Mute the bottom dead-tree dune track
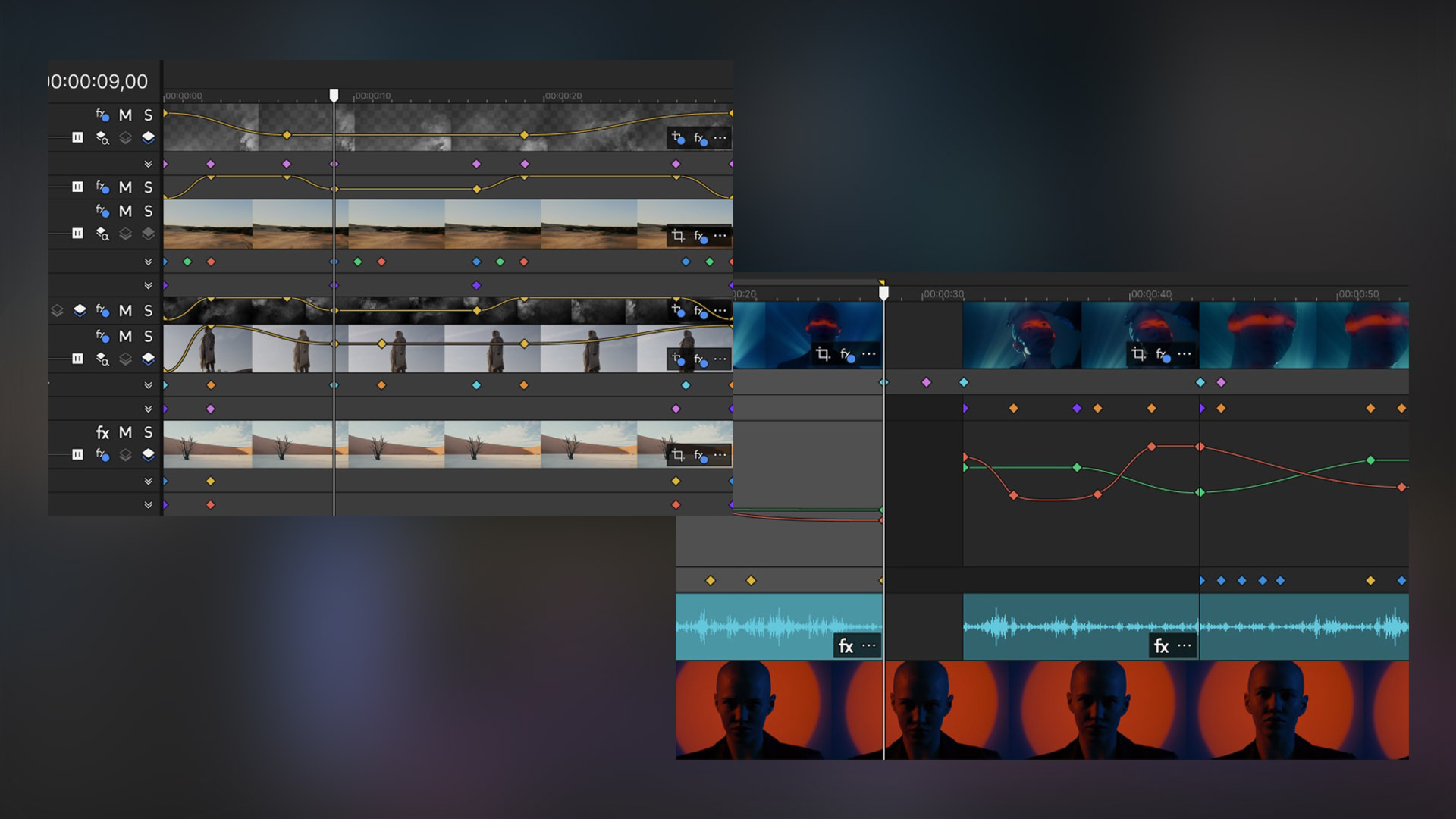Viewport: 1456px width, 819px height. 125,432
